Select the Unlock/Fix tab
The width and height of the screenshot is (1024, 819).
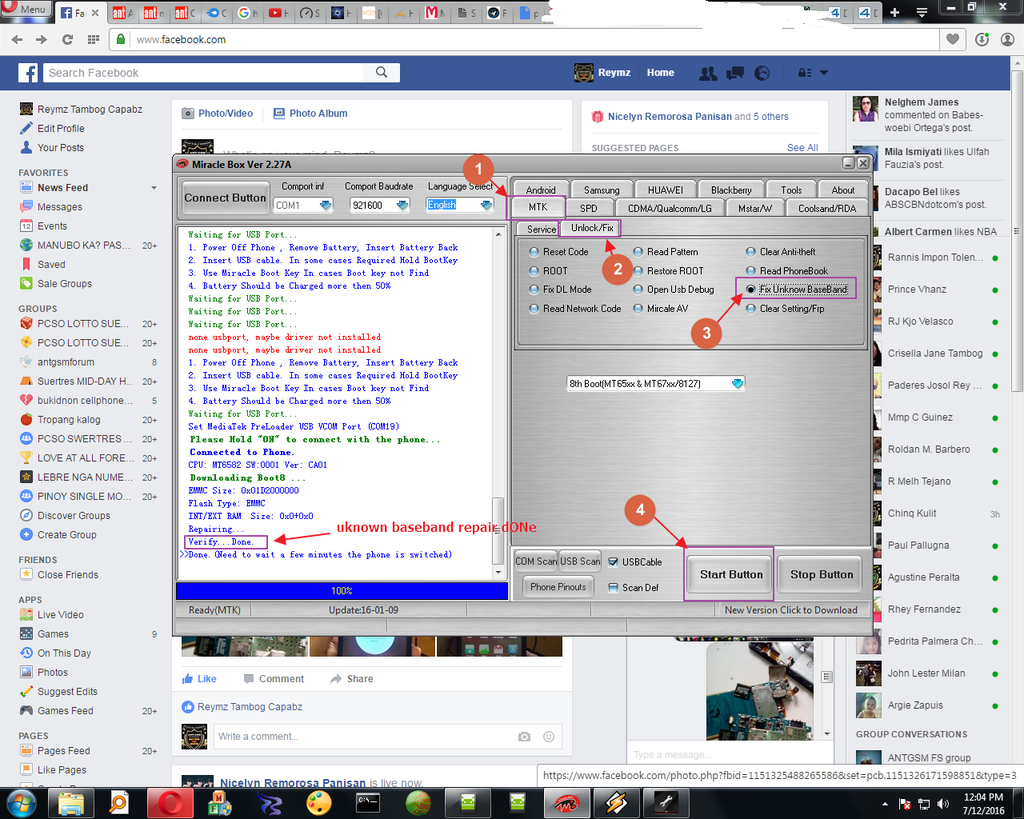592,229
